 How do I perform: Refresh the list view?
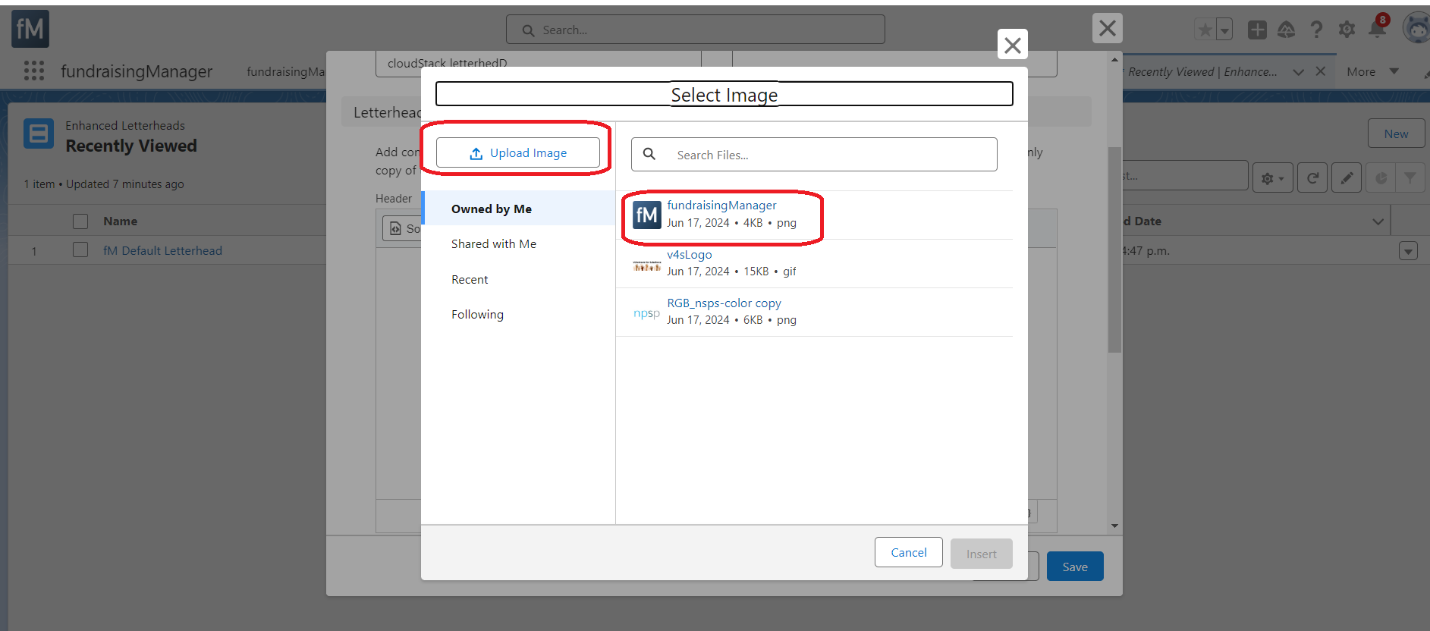[1312, 178]
